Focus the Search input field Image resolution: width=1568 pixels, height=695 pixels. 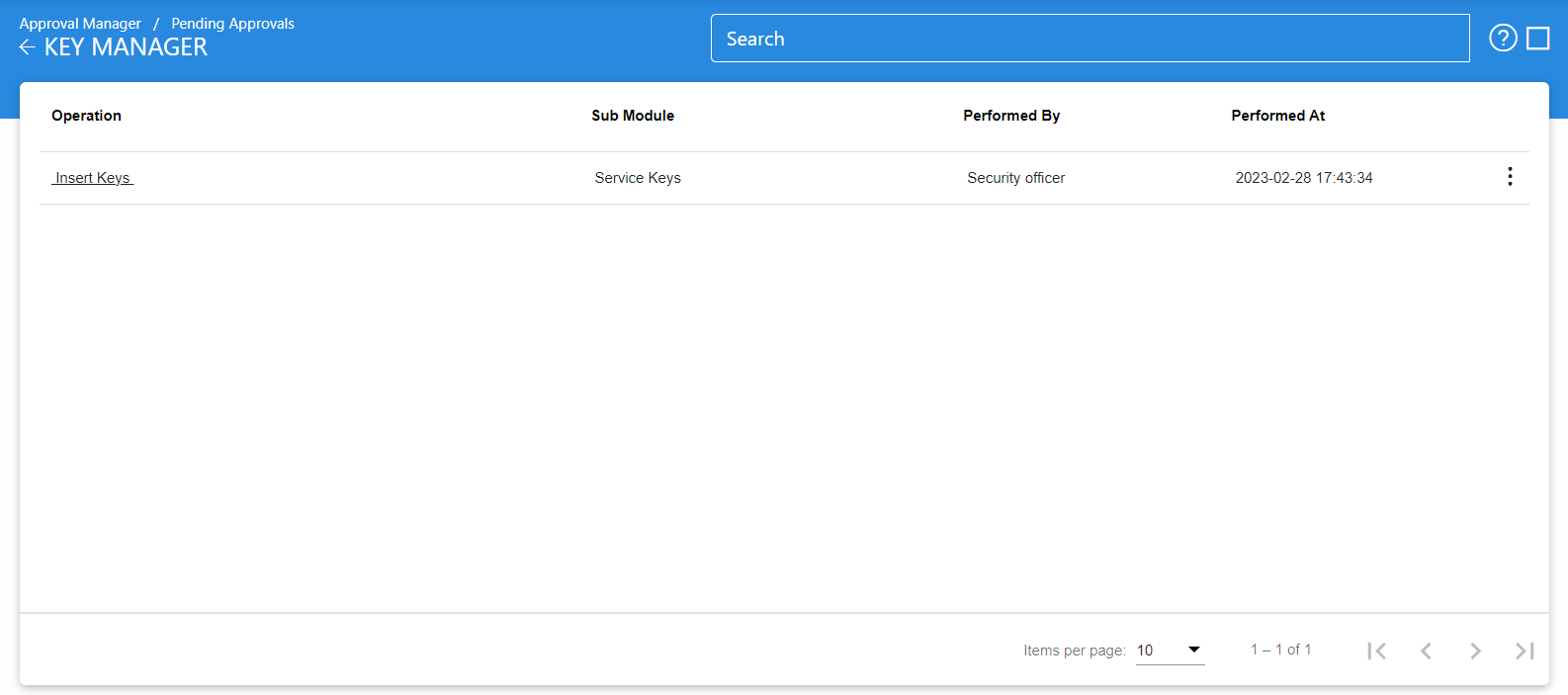[x=1089, y=39]
